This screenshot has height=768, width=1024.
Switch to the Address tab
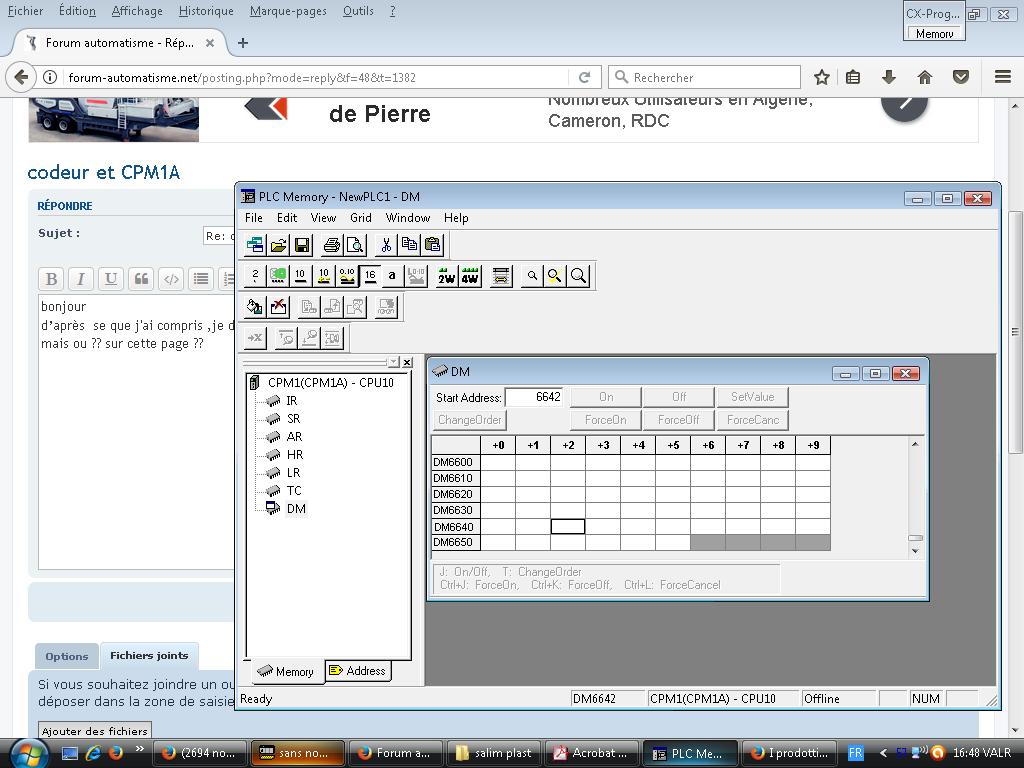(357, 671)
